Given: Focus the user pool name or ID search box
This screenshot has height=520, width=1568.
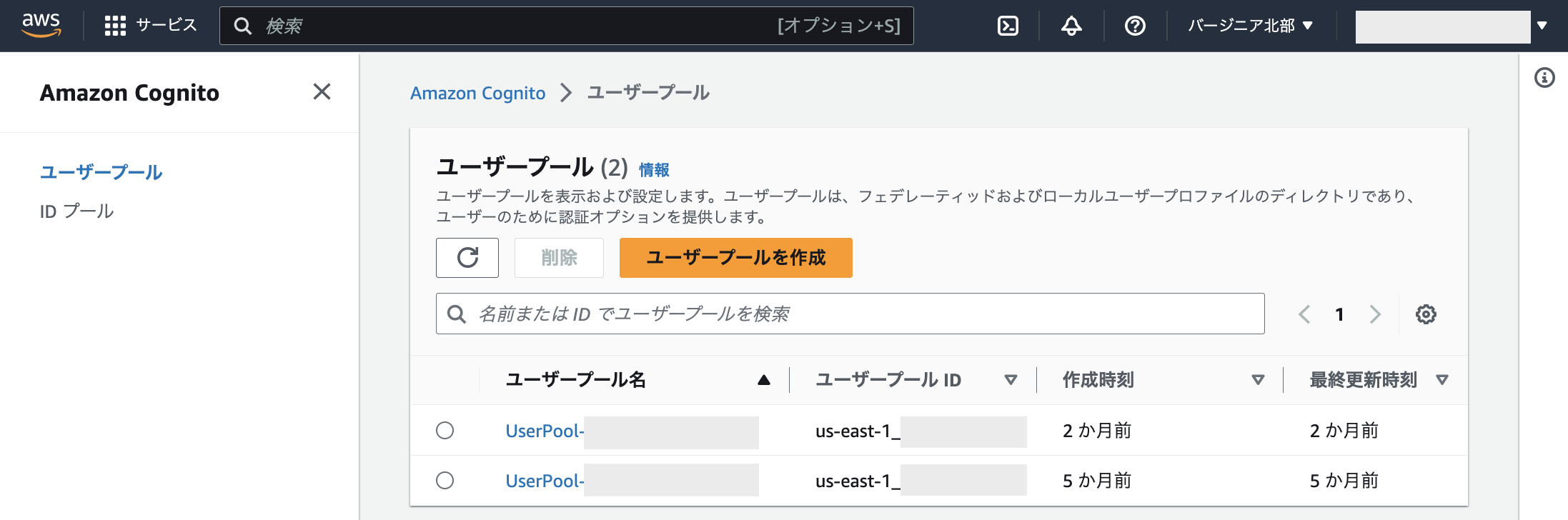Looking at the screenshot, I should [850, 314].
